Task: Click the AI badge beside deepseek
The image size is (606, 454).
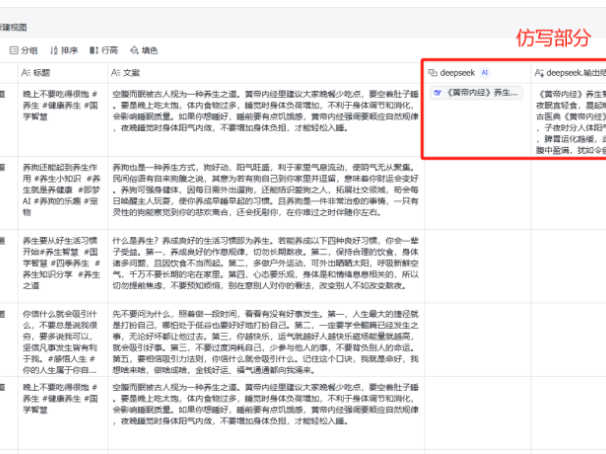Action: coord(485,72)
